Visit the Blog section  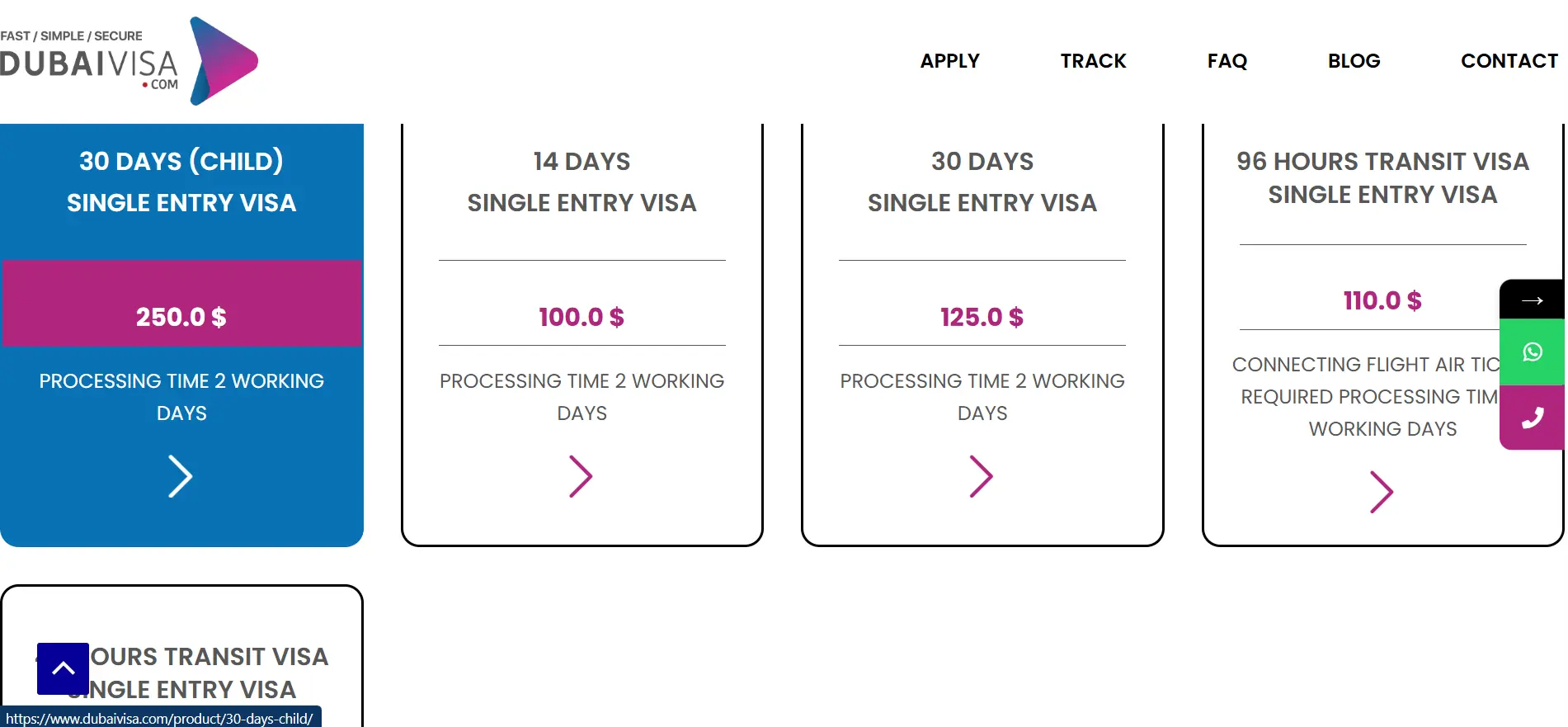1354,61
